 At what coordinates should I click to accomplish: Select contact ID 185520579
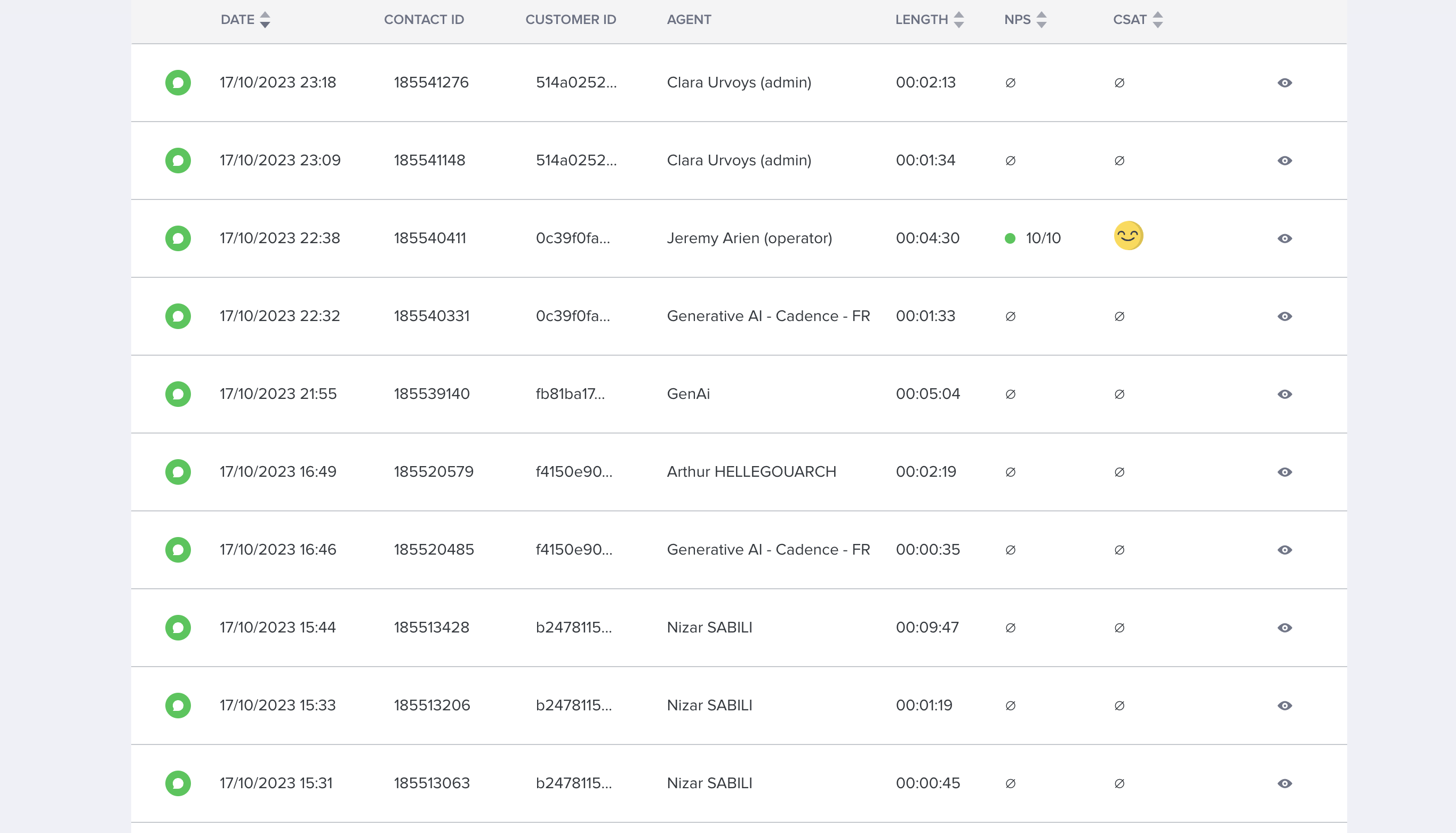point(434,471)
